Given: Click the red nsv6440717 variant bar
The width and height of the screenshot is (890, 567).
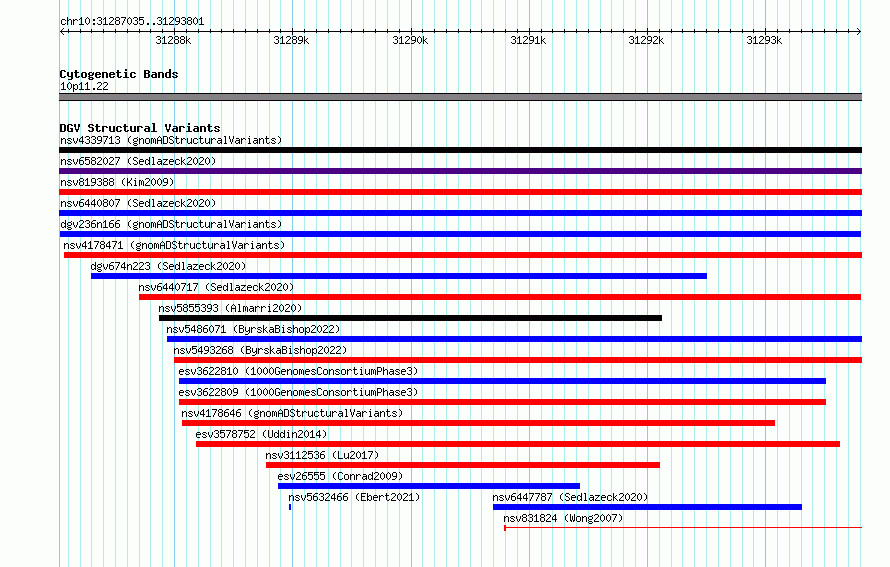Looking at the screenshot, I should click(500, 297).
